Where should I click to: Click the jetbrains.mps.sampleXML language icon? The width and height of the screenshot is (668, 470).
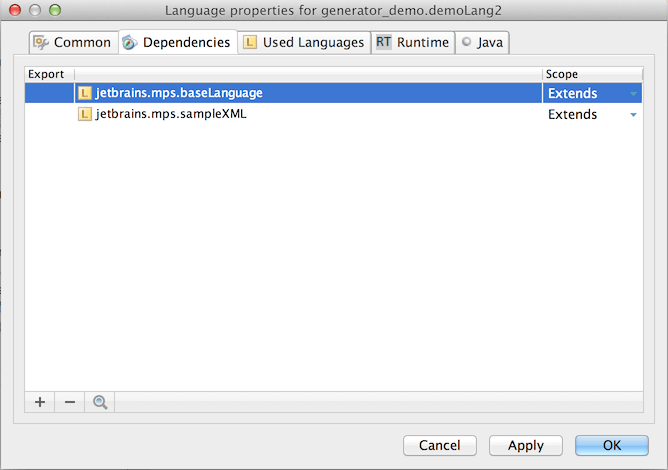85,114
